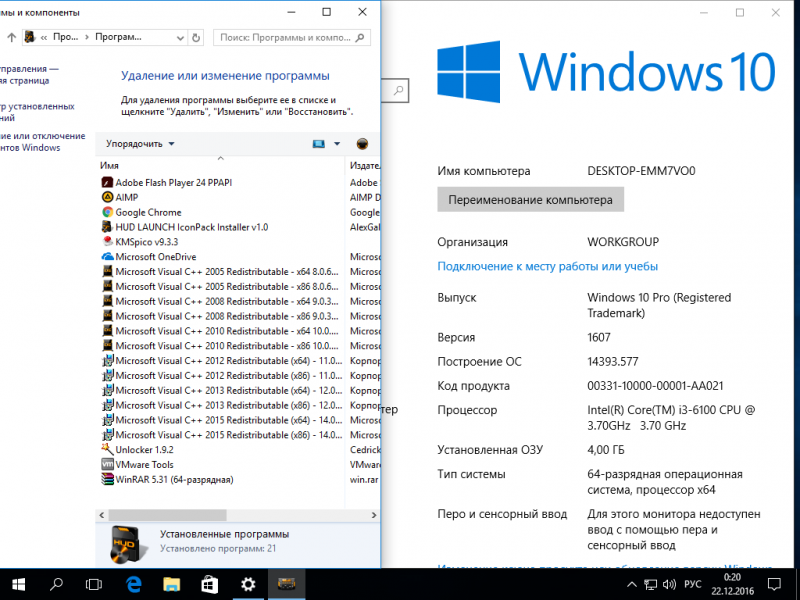Click the search magnifier in settings window
This screenshot has height=600, width=800.
(x=398, y=91)
